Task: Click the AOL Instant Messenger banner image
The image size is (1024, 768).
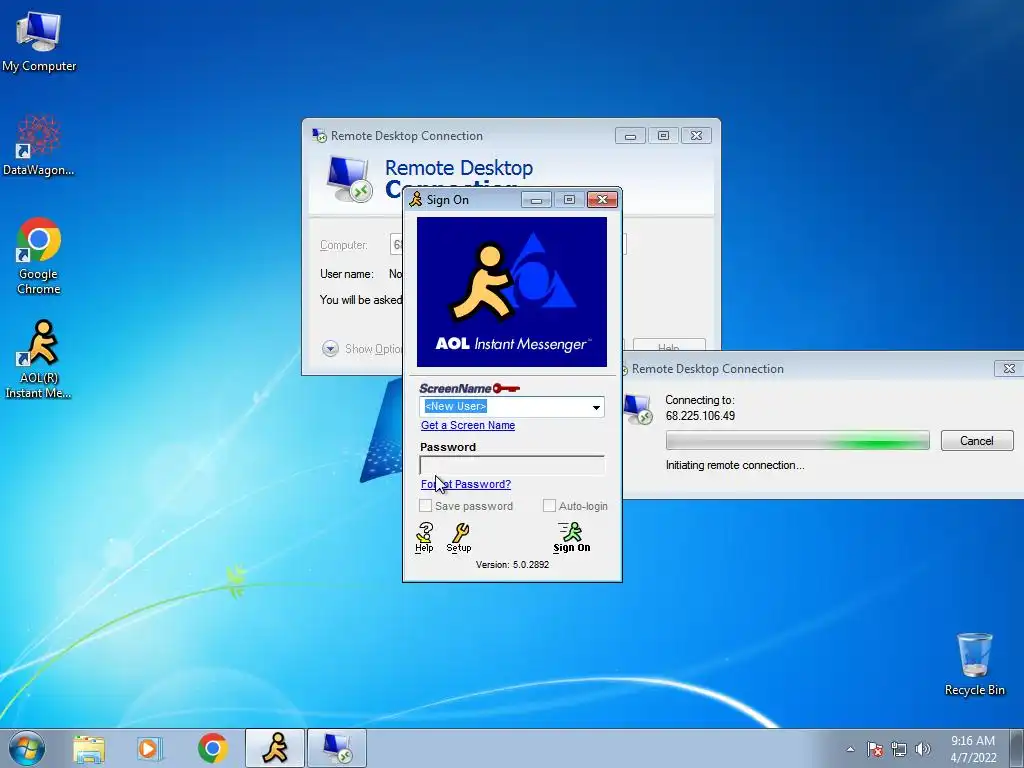Action: (512, 292)
